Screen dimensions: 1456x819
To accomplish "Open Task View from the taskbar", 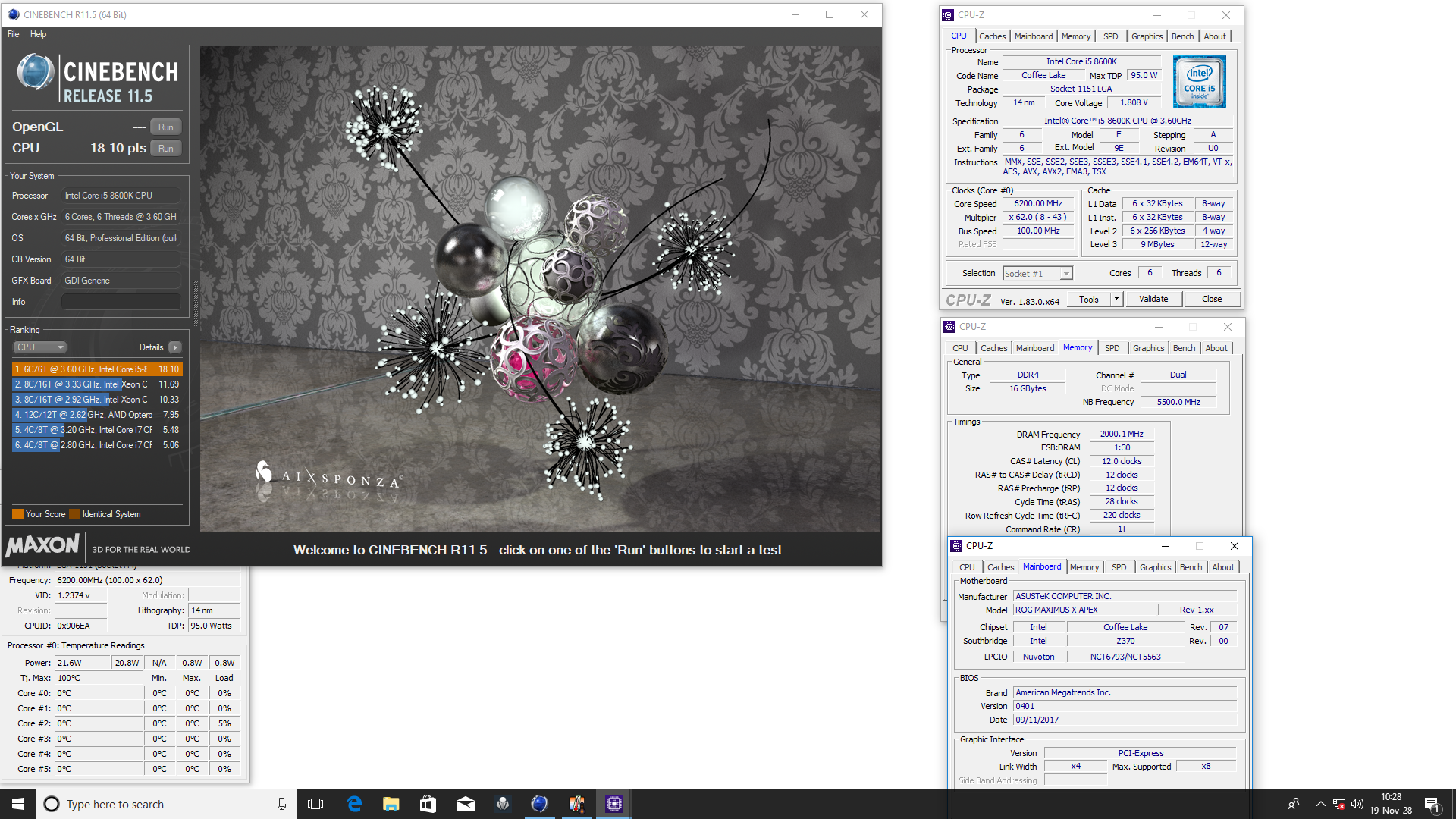I will point(315,804).
